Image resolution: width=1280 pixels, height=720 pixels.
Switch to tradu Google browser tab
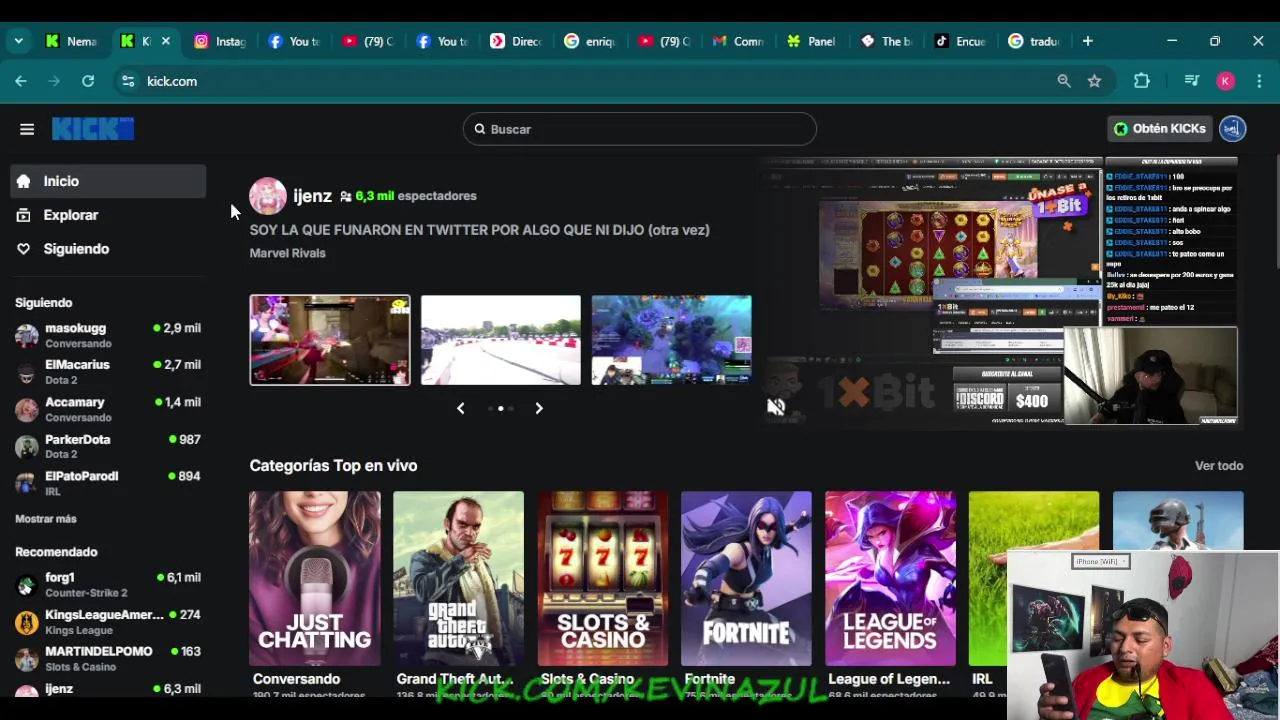[x=1034, y=41]
